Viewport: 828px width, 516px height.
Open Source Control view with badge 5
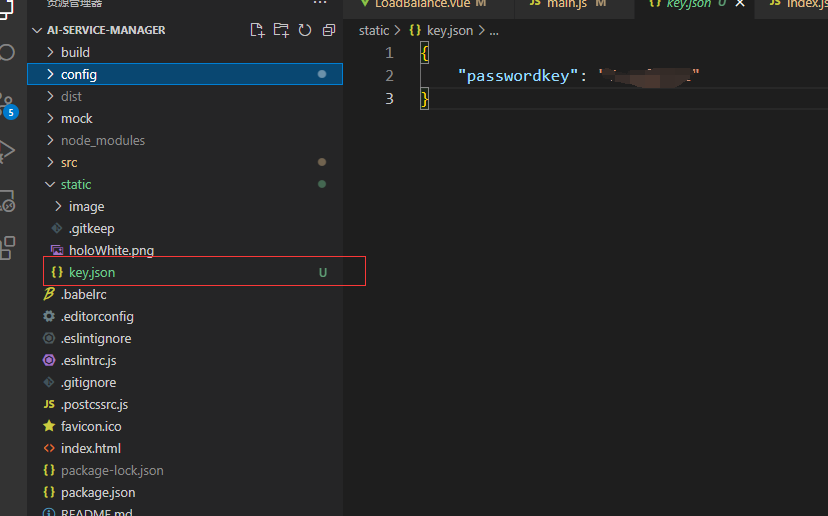7,106
